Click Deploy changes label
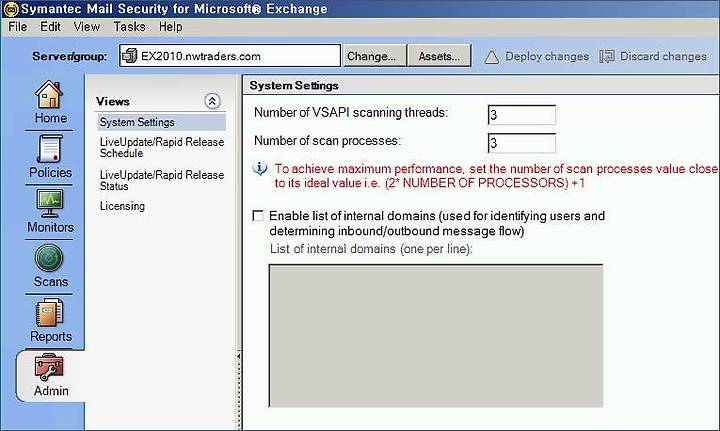 coord(547,56)
